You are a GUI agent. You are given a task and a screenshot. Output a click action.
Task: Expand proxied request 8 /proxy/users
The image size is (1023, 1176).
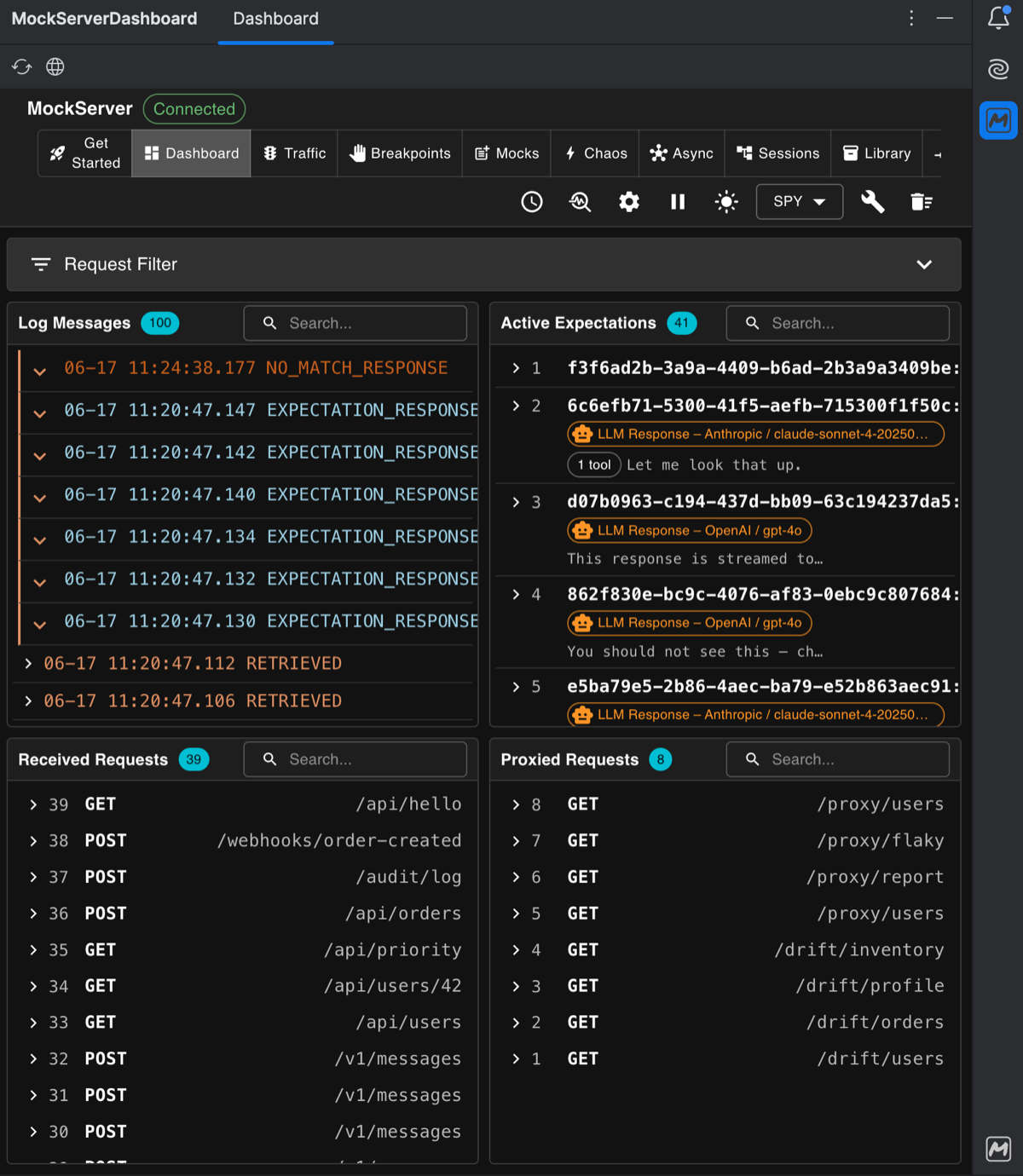pyautogui.click(x=516, y=804)
